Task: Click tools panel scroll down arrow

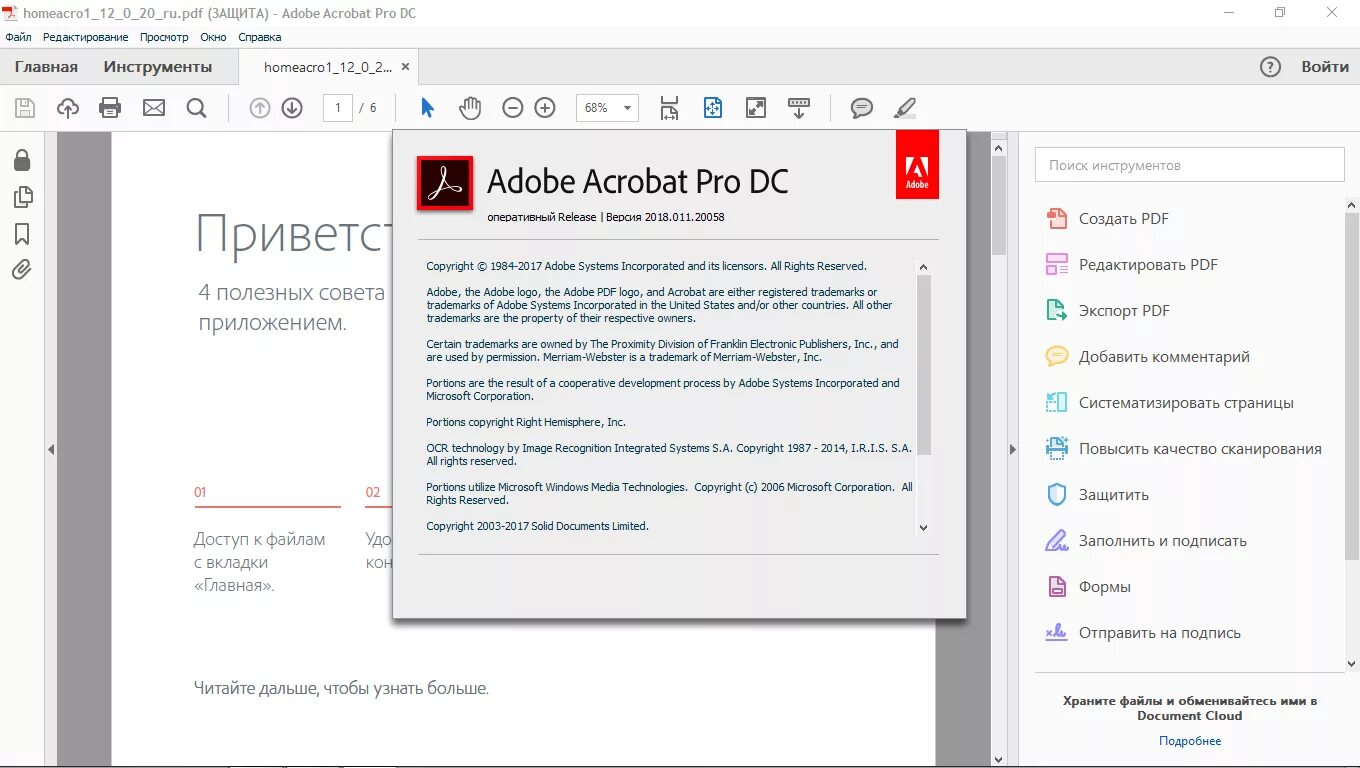Action: [x=1352, y=663]
